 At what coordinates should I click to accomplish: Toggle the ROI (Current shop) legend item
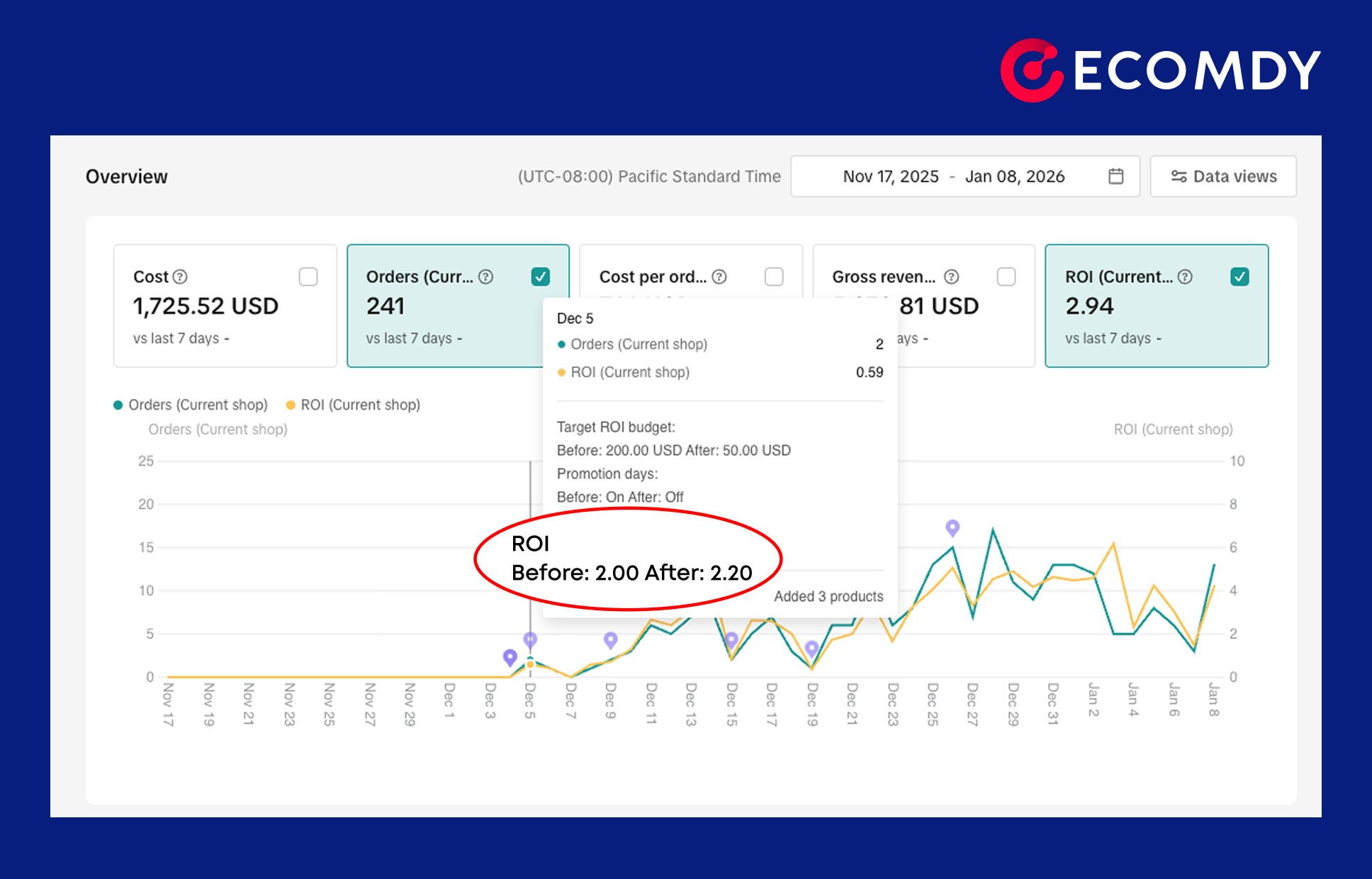[x=354, y=405]
